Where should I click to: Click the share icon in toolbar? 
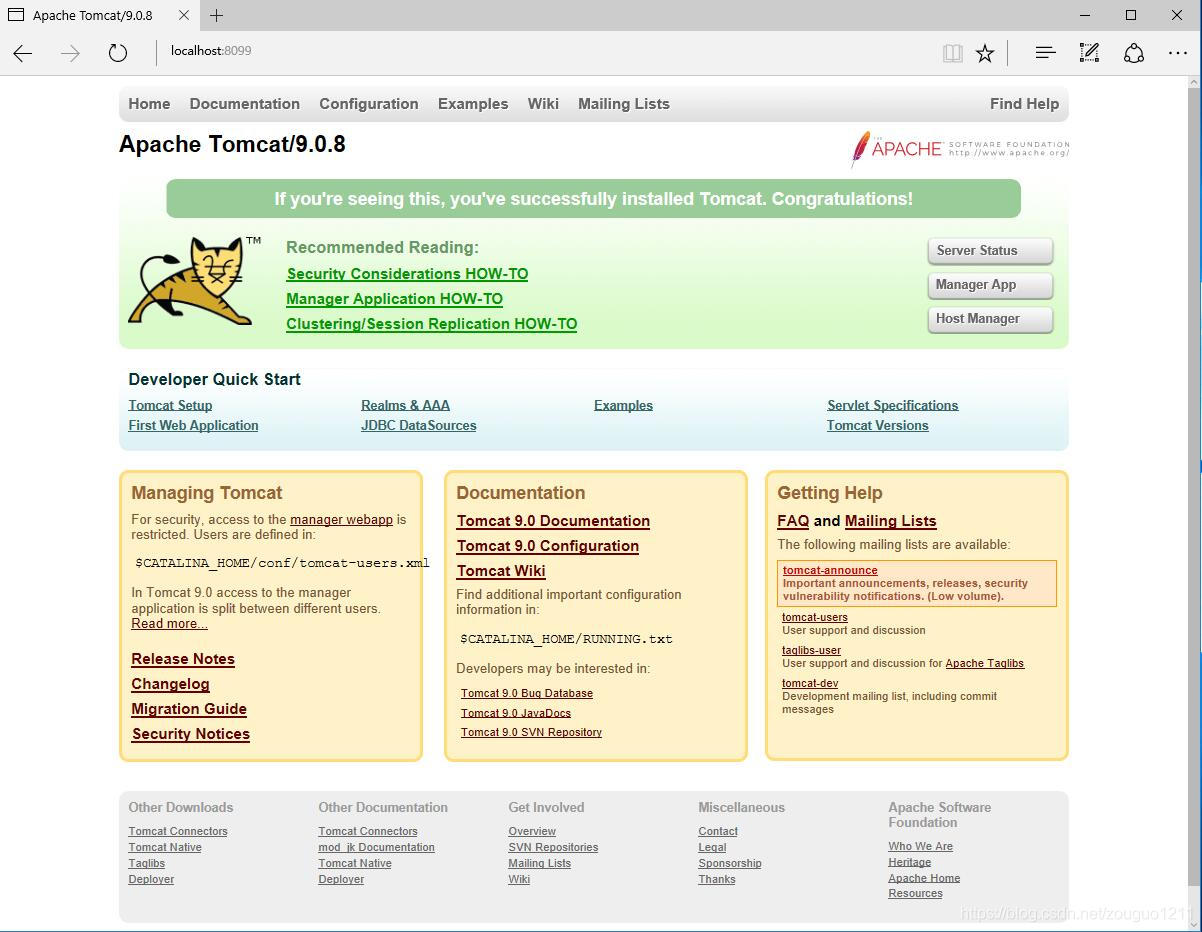pyautogui.click(x=1133, y=53)
